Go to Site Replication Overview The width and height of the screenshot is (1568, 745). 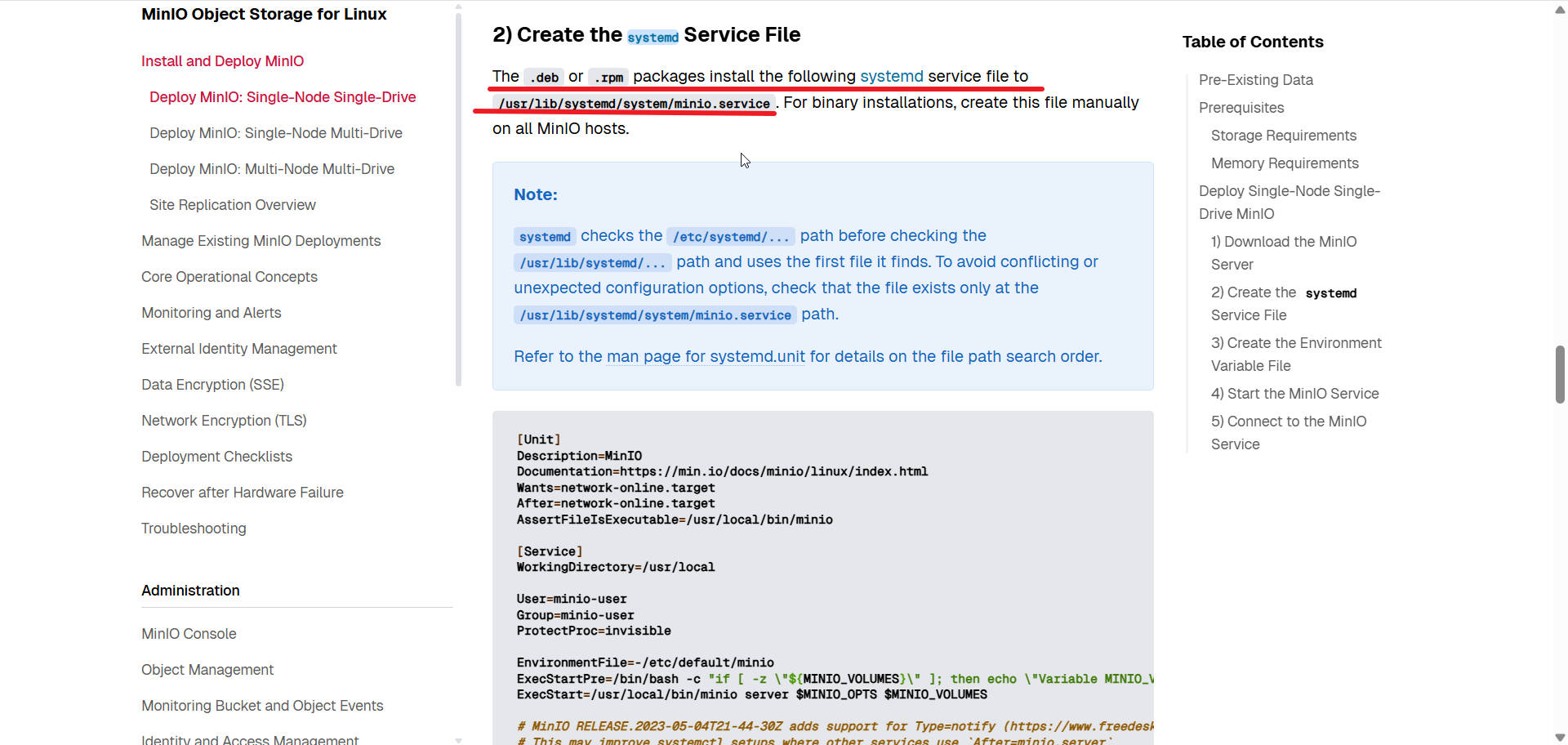click(233, 205)
